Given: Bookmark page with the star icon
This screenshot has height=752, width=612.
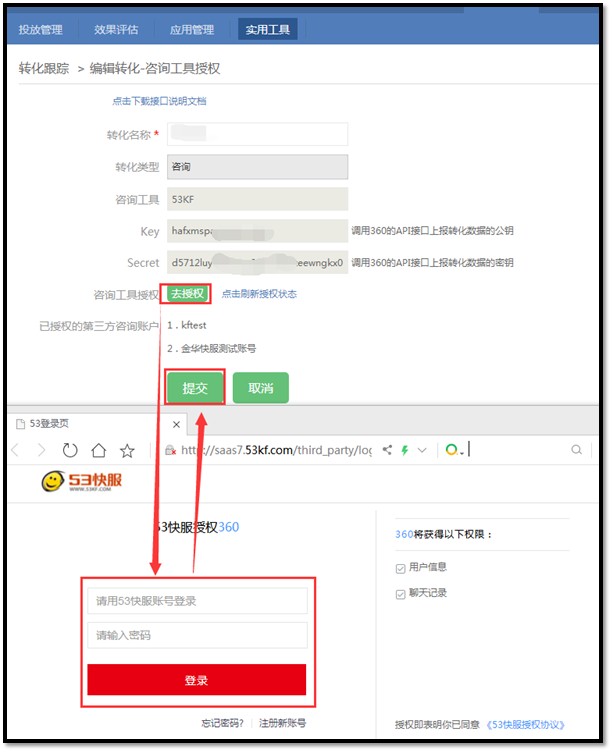Looking at the screenshot, I should (127, 450).
